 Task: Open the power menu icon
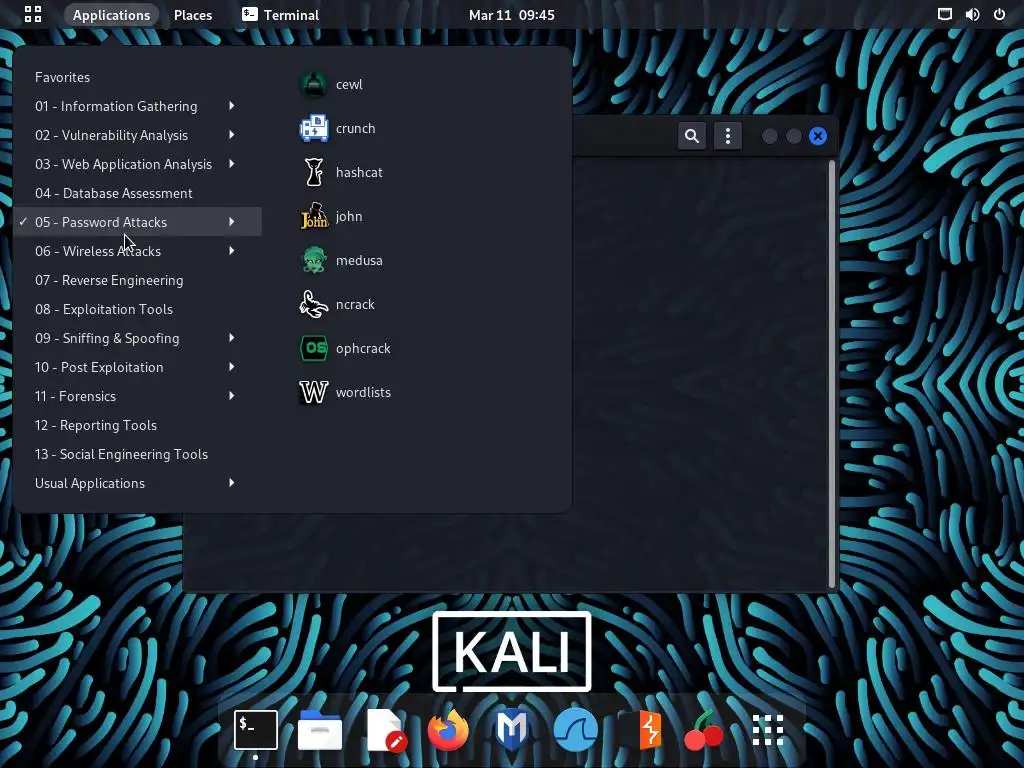[x=999, y=14]
